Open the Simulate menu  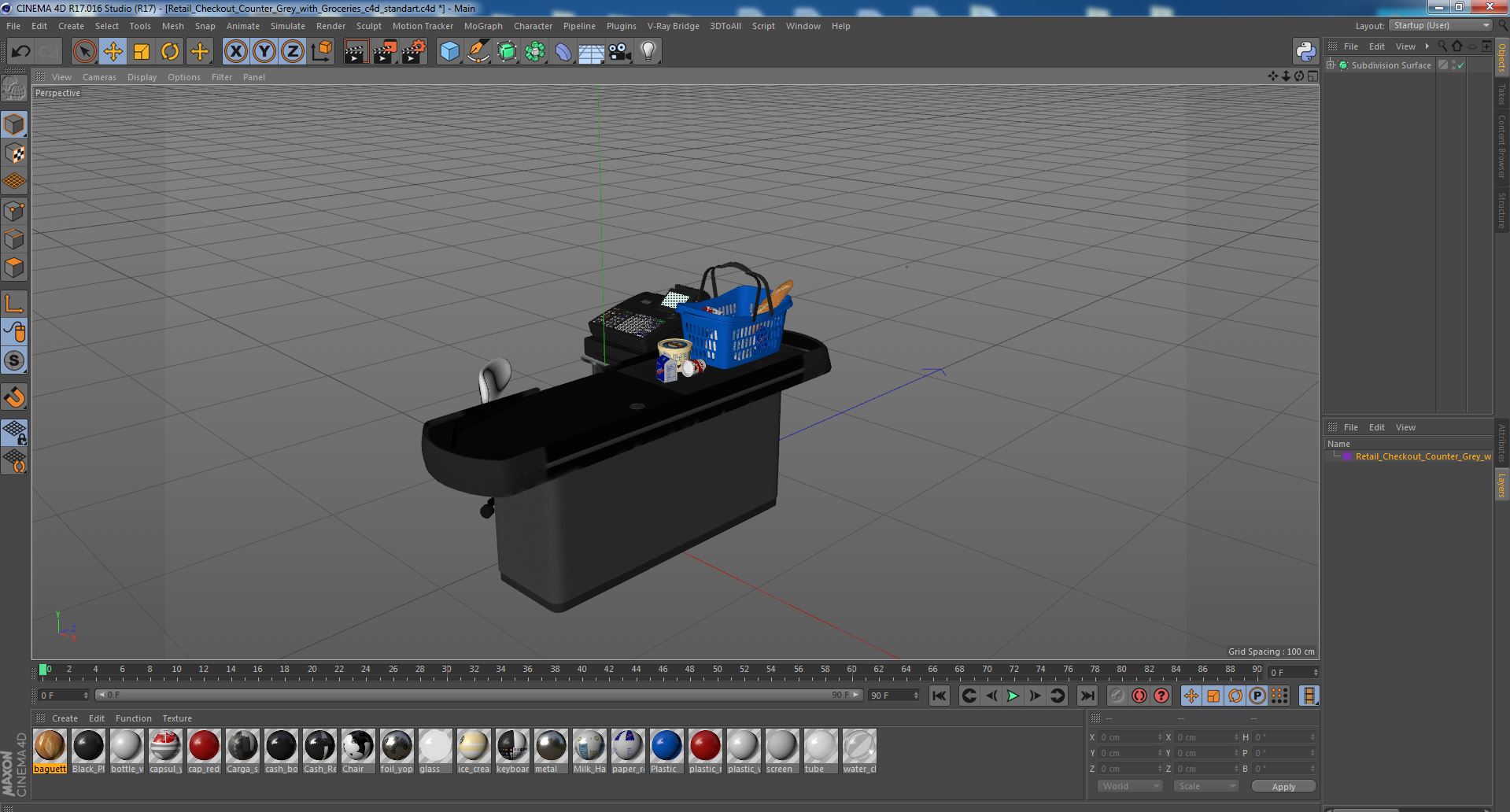point(288,26)
